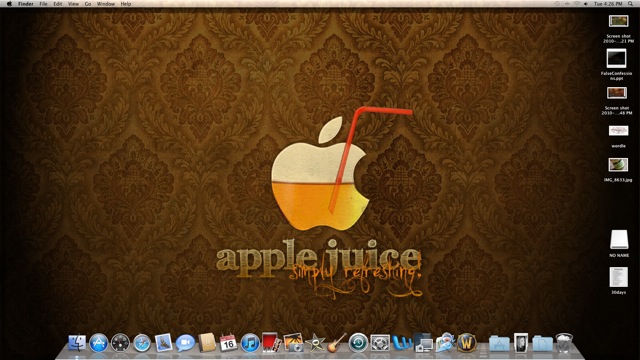Open the Trash in the dock
Image resolution: width=640 pixels, height=360 pixels.
[x=564, y=343]
